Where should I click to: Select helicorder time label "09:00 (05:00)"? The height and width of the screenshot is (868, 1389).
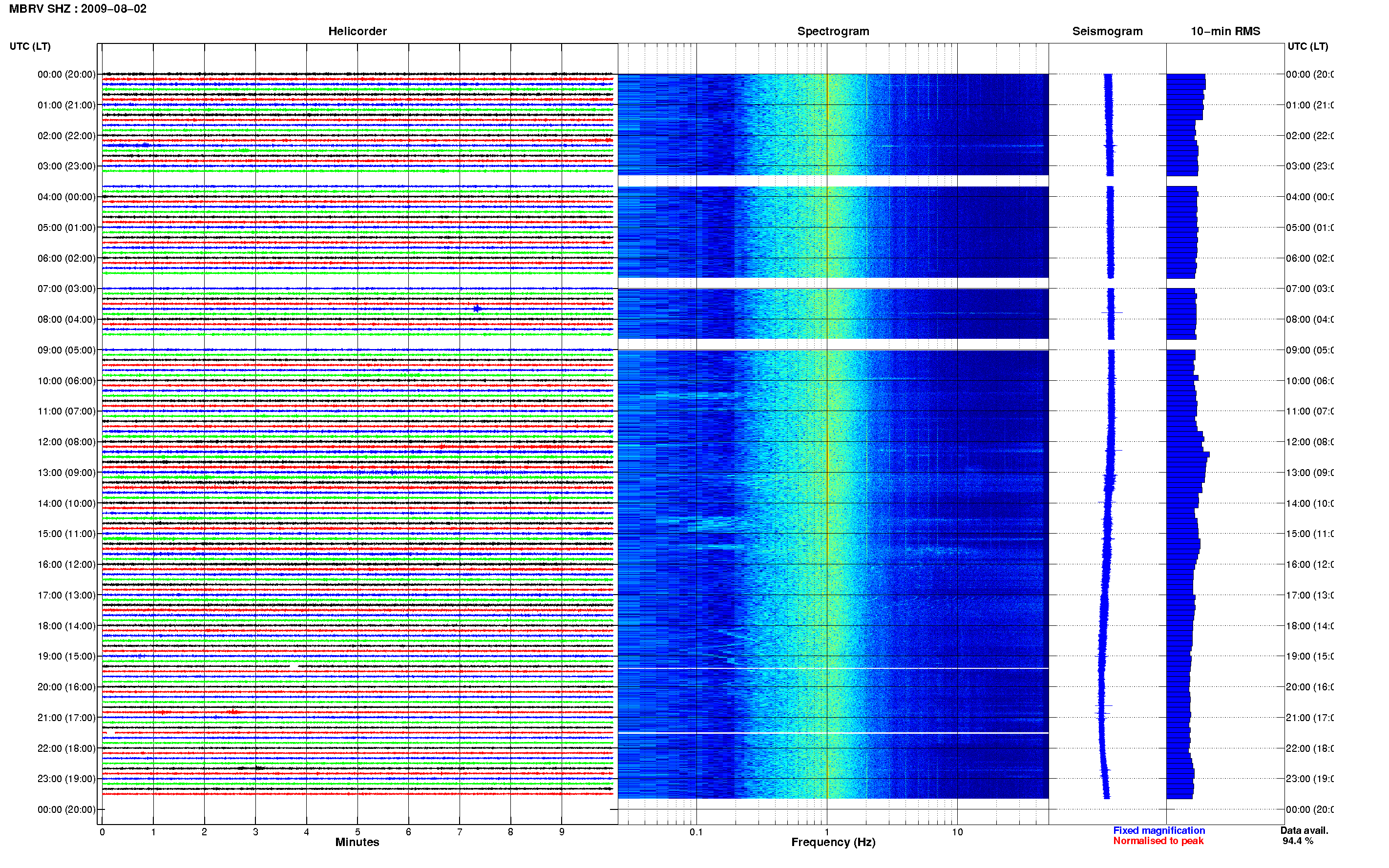(x=66, y=350)
